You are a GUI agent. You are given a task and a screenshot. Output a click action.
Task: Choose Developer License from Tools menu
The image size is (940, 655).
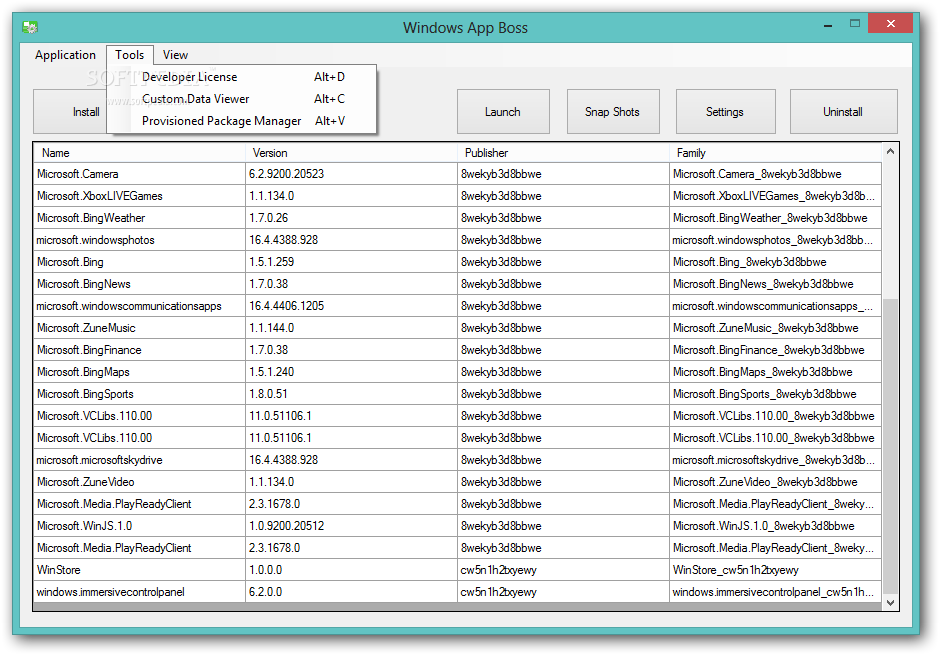pos(242,77)
